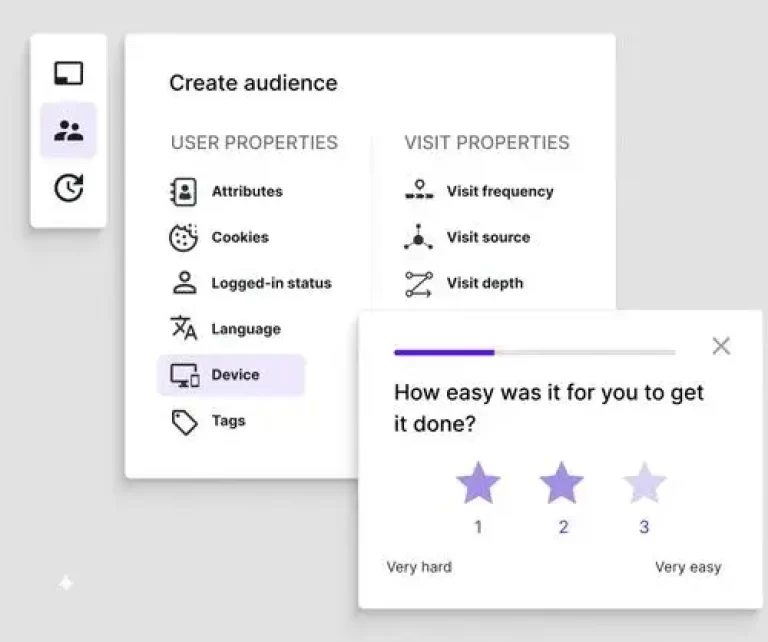Click the Attributes contact card icon
This screenshot has width=768, height=642.
pos(184,191)
